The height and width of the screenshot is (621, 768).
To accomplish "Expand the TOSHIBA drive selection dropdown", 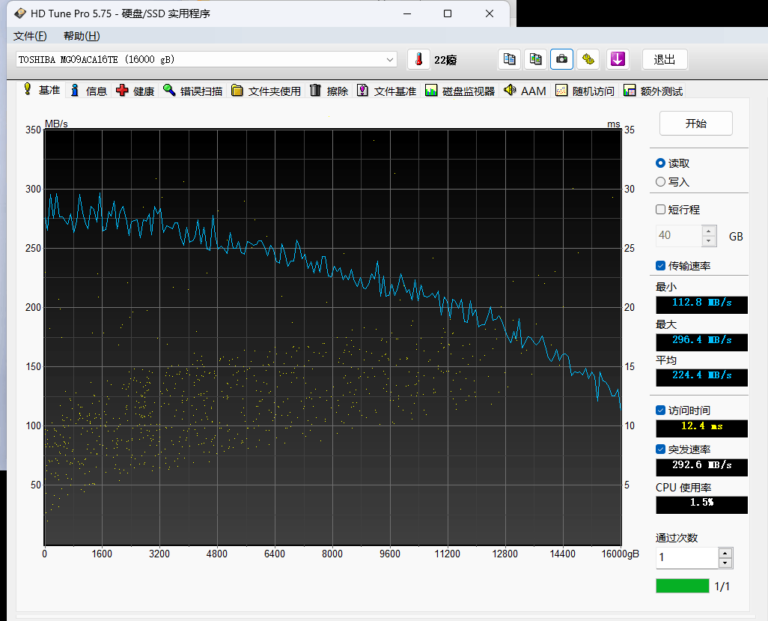I will point(390,59).
